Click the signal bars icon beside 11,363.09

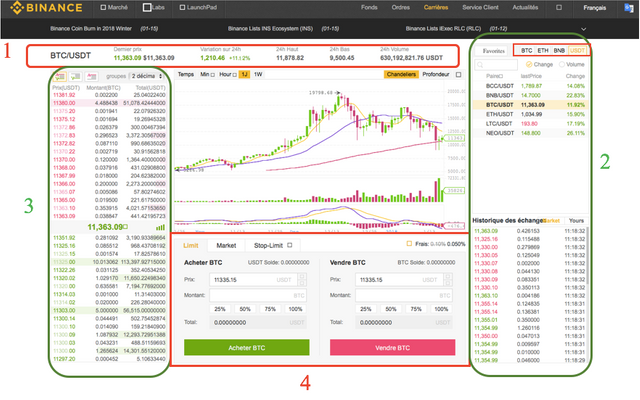160,227
